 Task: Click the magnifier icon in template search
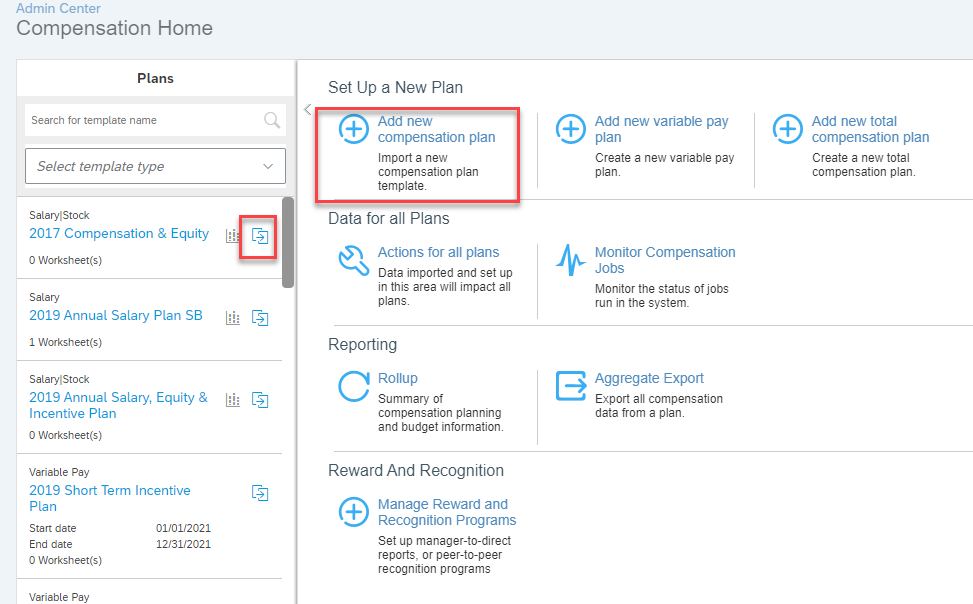(x=272, y=120)
